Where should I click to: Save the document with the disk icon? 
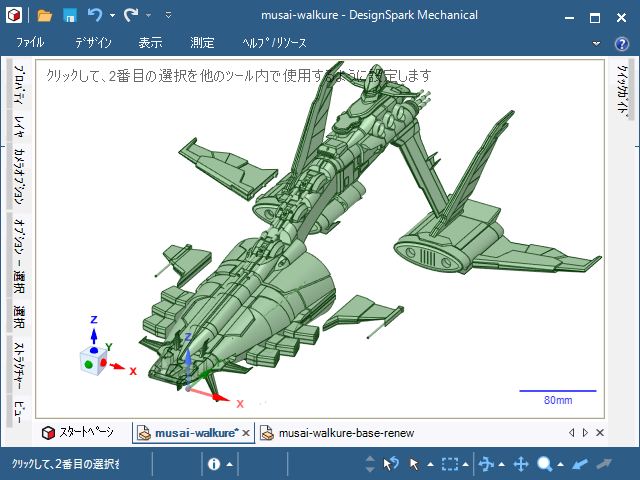70,16
